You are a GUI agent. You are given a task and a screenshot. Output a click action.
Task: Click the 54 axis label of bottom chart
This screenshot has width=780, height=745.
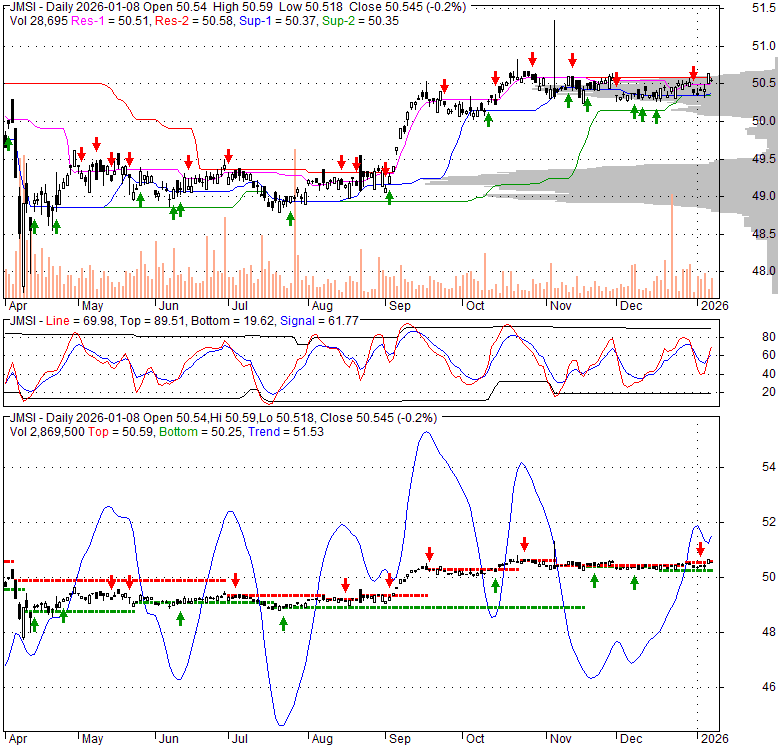[x=769, y=466]
